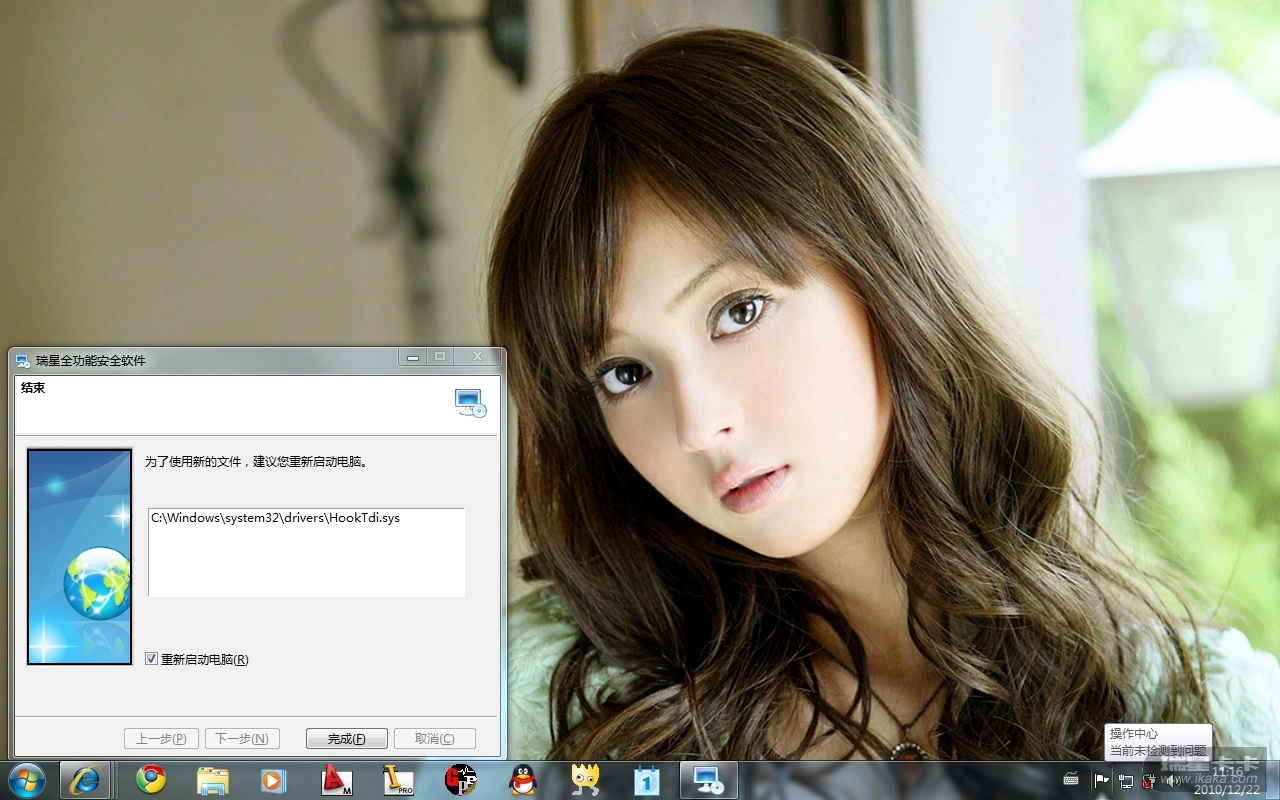Open the blue calendar taskbar icon
The image size is (1280, 800).
[647, 779]
